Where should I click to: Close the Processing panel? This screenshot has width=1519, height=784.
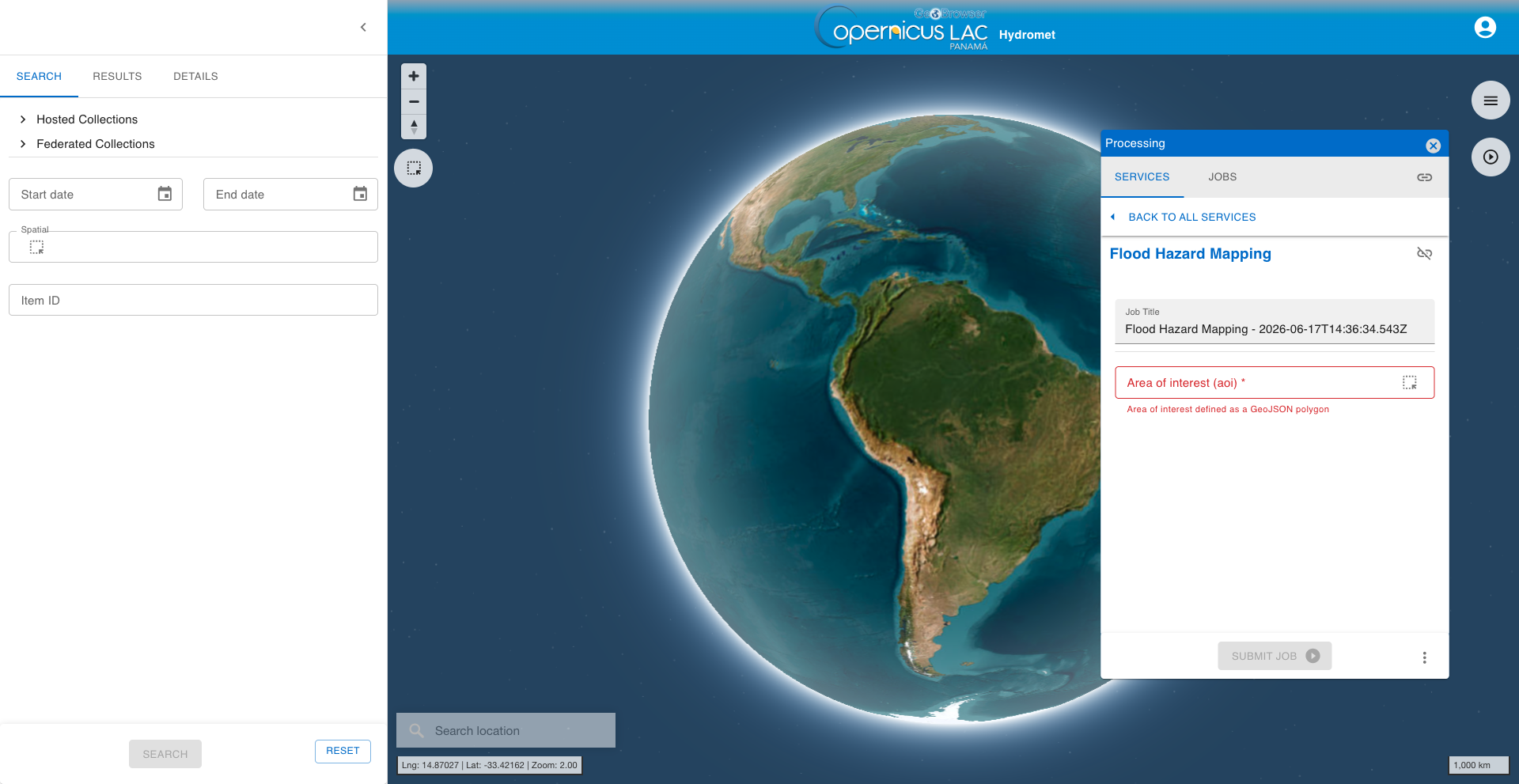click(x=1433, y=146)
